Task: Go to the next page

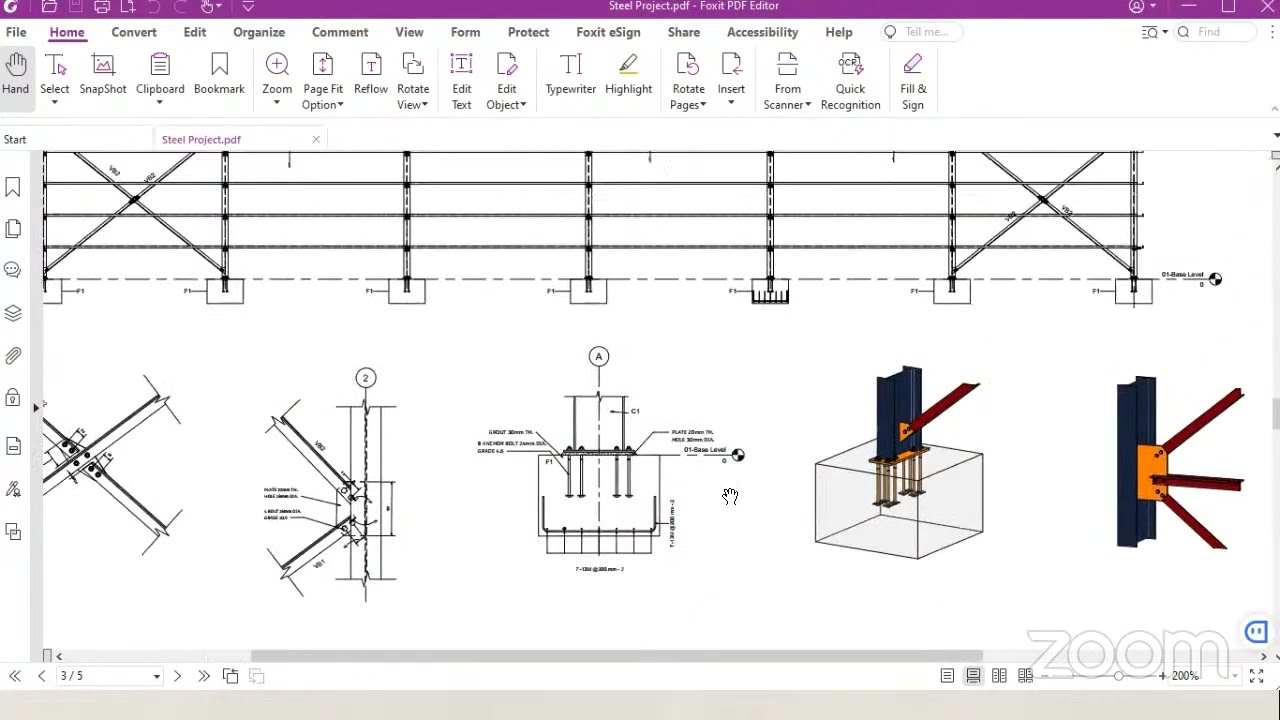Action: [177, 676]
